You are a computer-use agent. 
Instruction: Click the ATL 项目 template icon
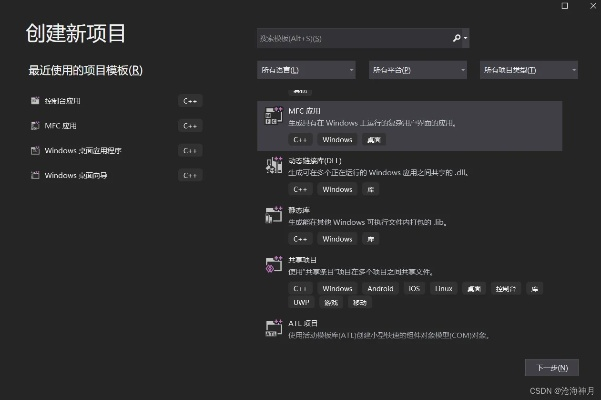click(270, 328)
